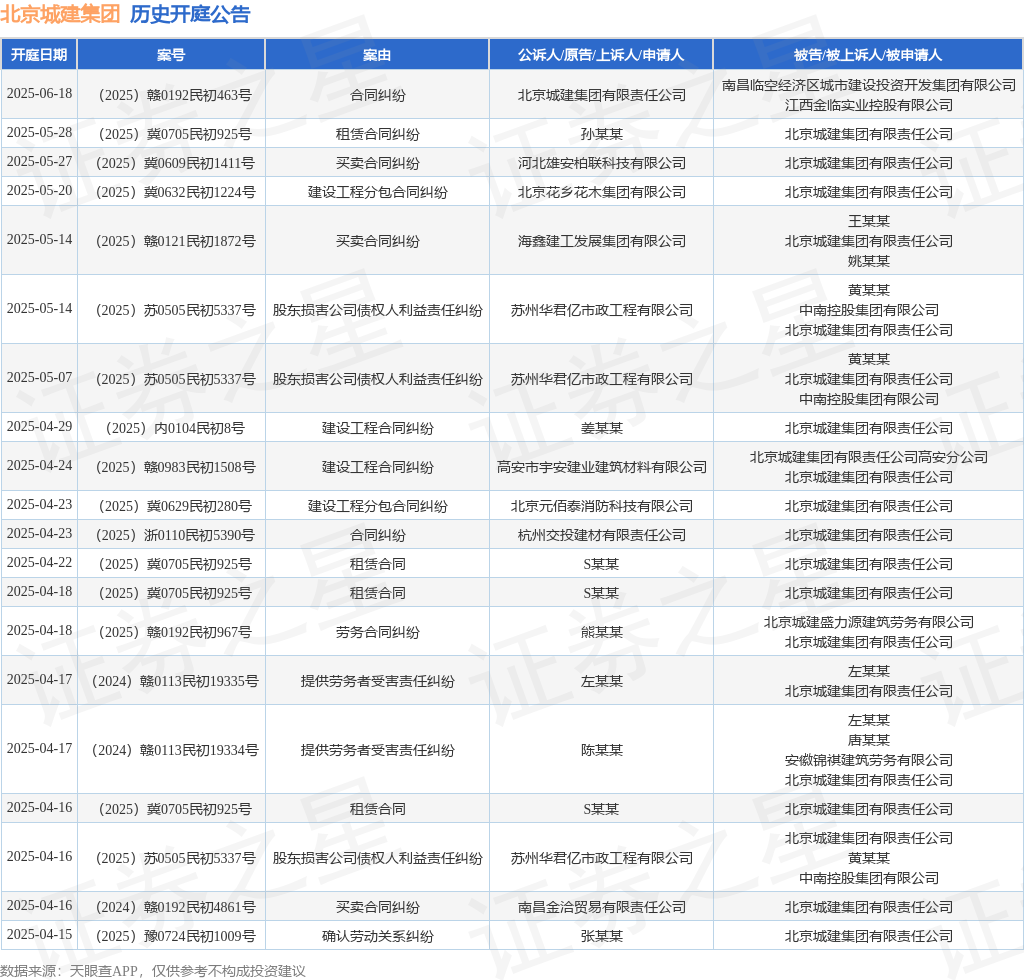This screenshot has height=980, width=1024.
Task: Select the '开庭日期' column header
Action: click(39, 55)
